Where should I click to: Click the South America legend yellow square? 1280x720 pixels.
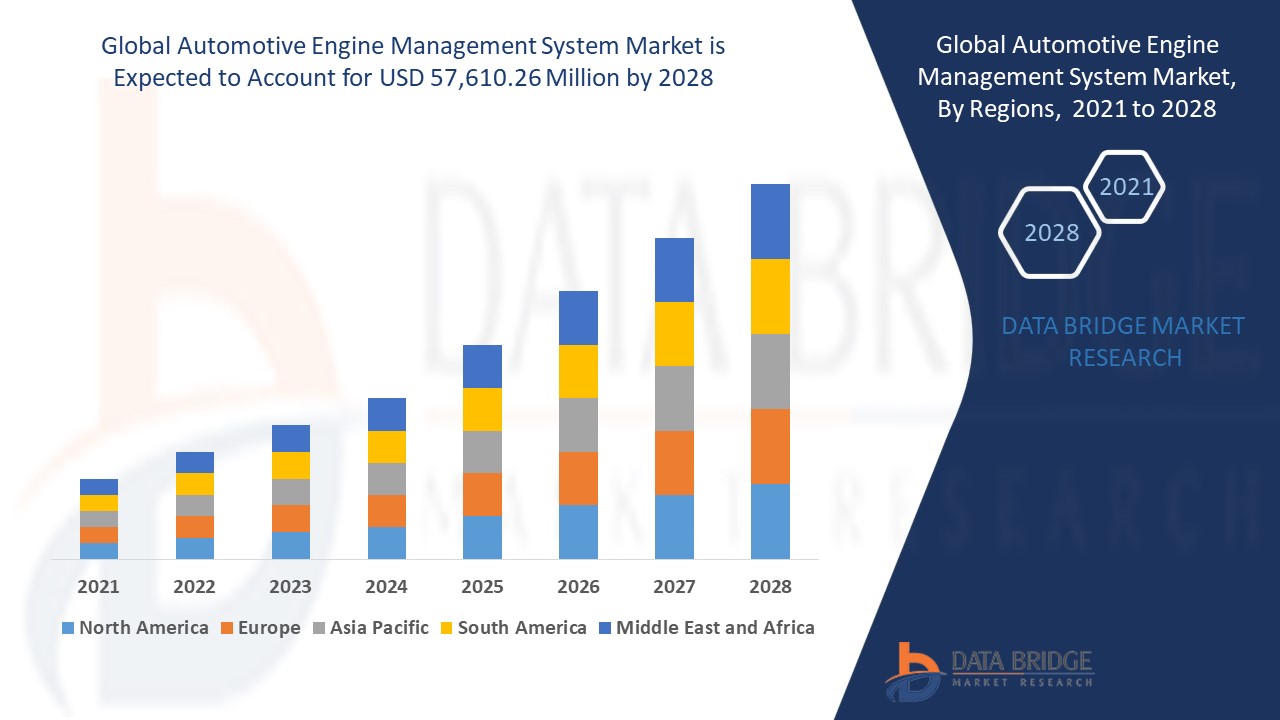click(x=446, y=628)
